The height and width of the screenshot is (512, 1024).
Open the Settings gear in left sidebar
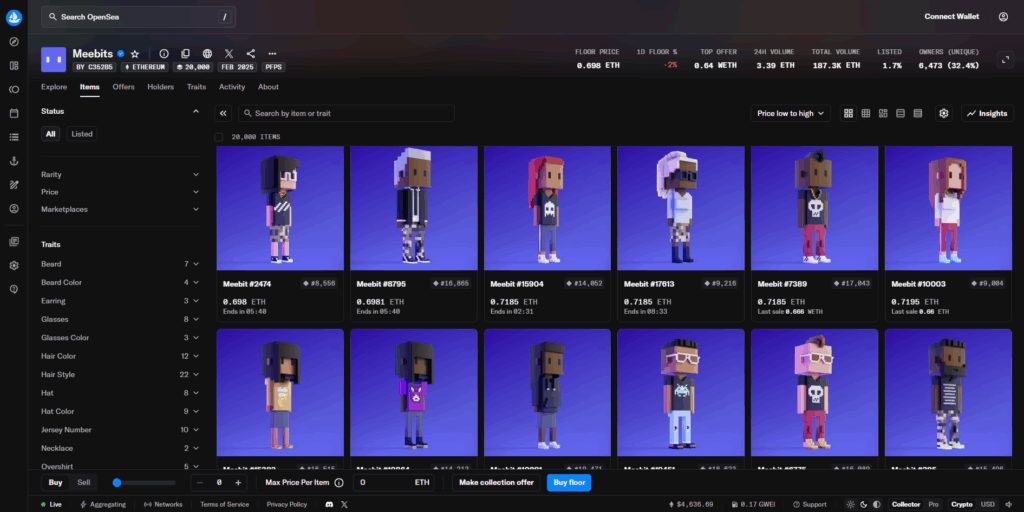click(x=14, y=266)
